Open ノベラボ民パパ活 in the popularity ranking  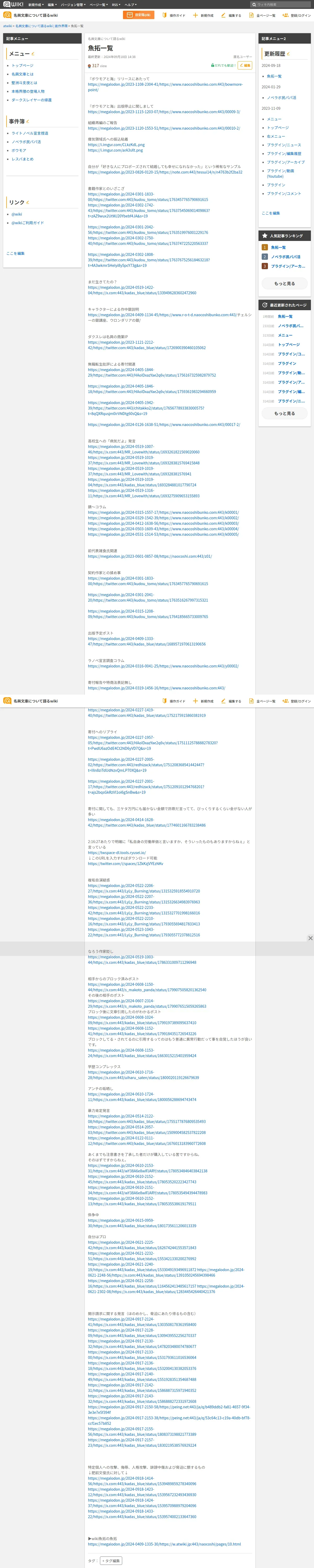286,257
